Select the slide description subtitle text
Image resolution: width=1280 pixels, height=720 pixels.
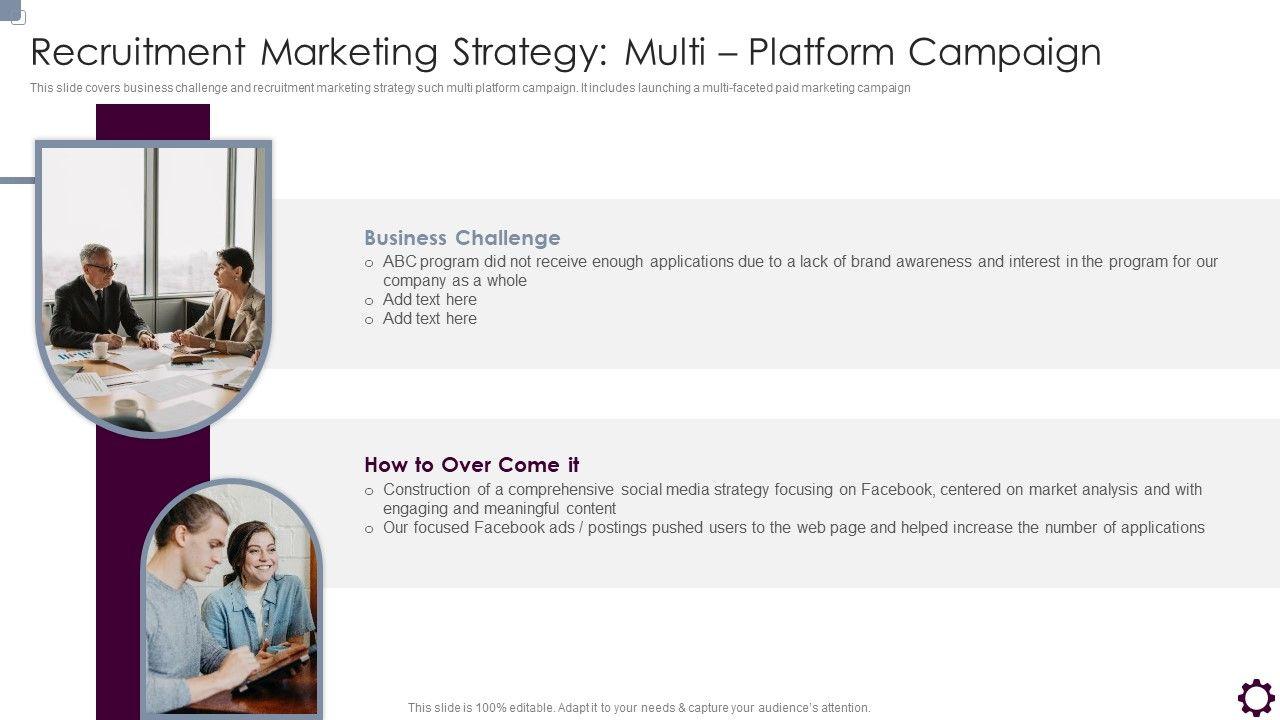coord(470,88)
